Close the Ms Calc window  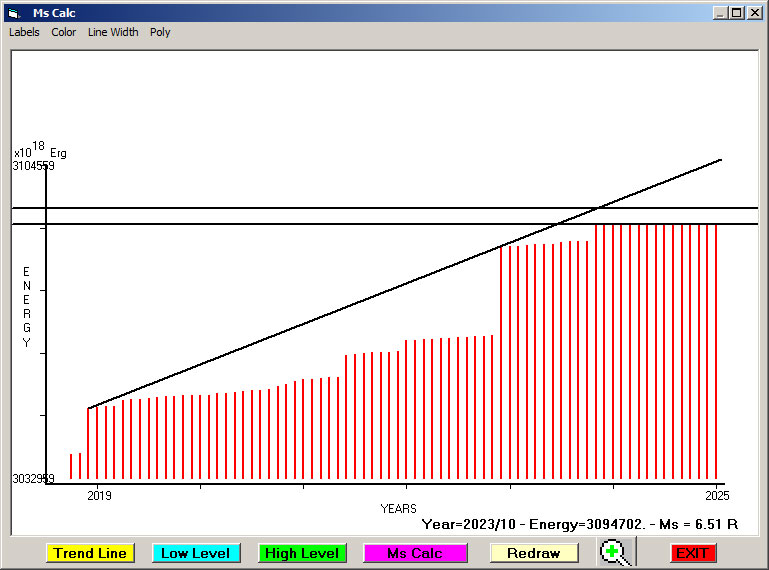pyautogui.click(x=755, y=13)
